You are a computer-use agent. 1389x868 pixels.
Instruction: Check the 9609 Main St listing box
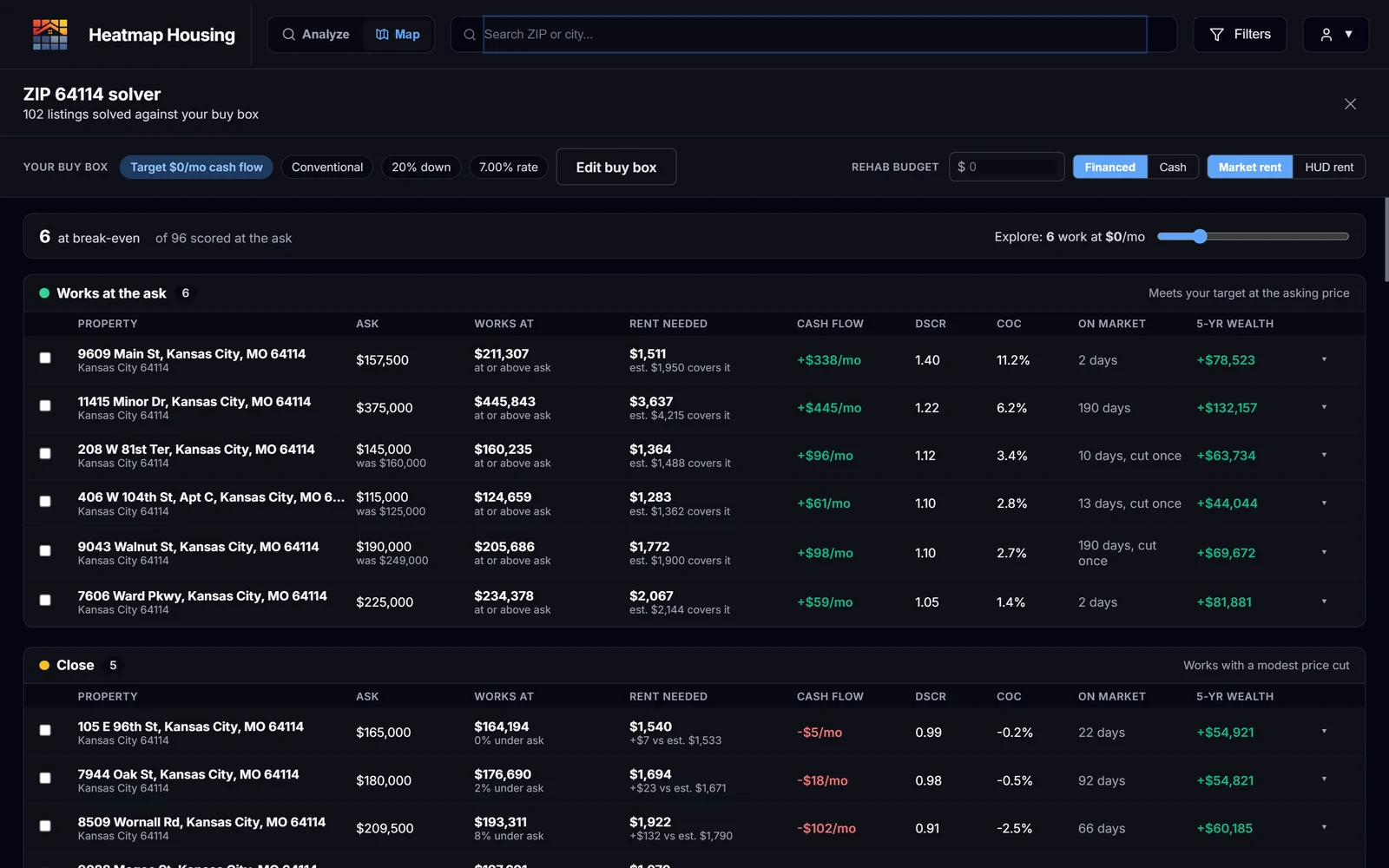[45, 358]
